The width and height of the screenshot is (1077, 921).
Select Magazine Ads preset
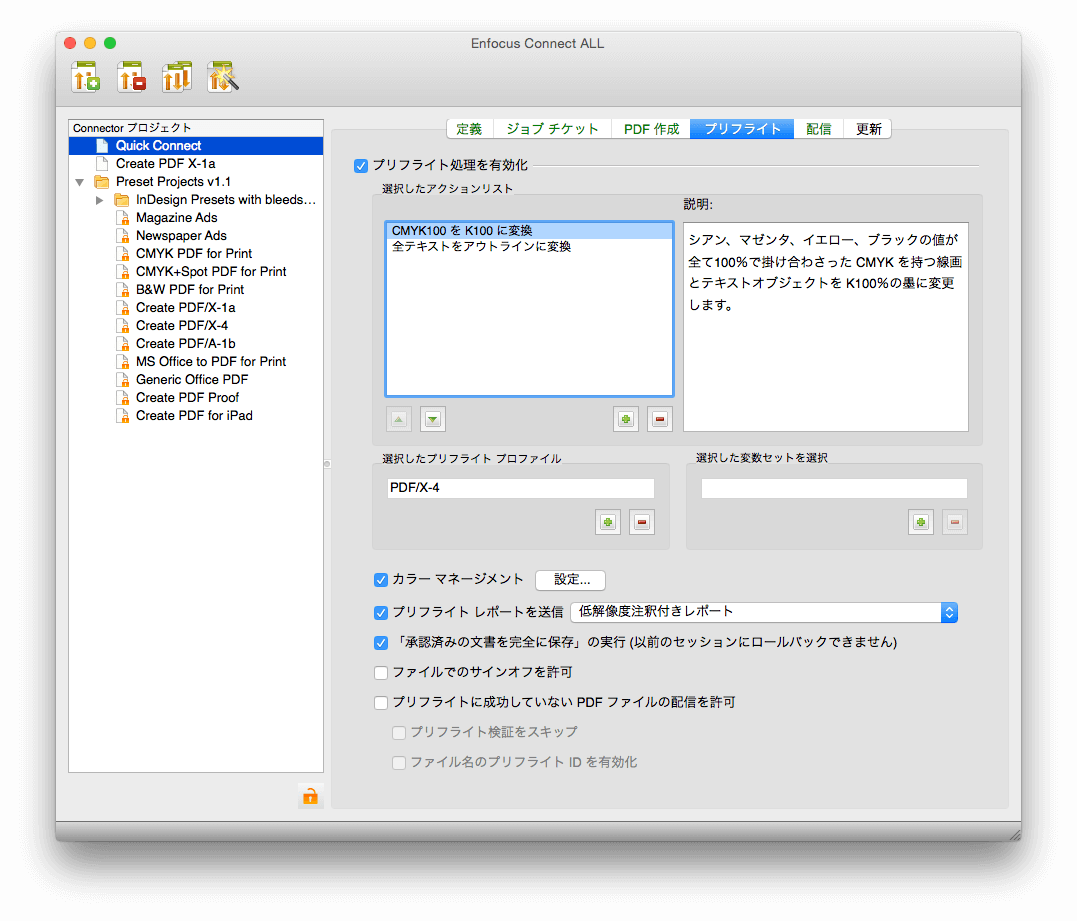(196, 218)
